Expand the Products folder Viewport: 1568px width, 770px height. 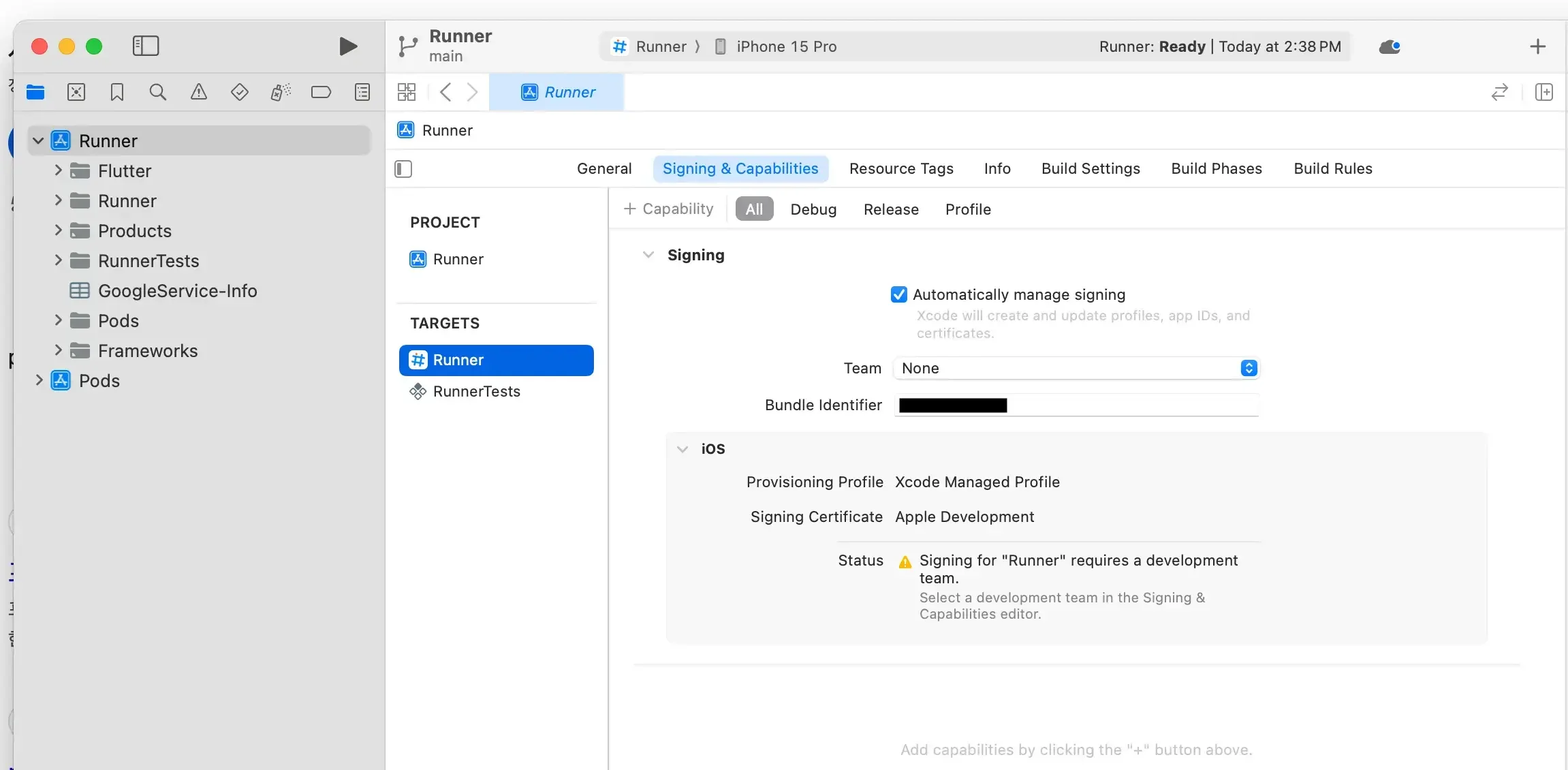(x=58, y=230)
